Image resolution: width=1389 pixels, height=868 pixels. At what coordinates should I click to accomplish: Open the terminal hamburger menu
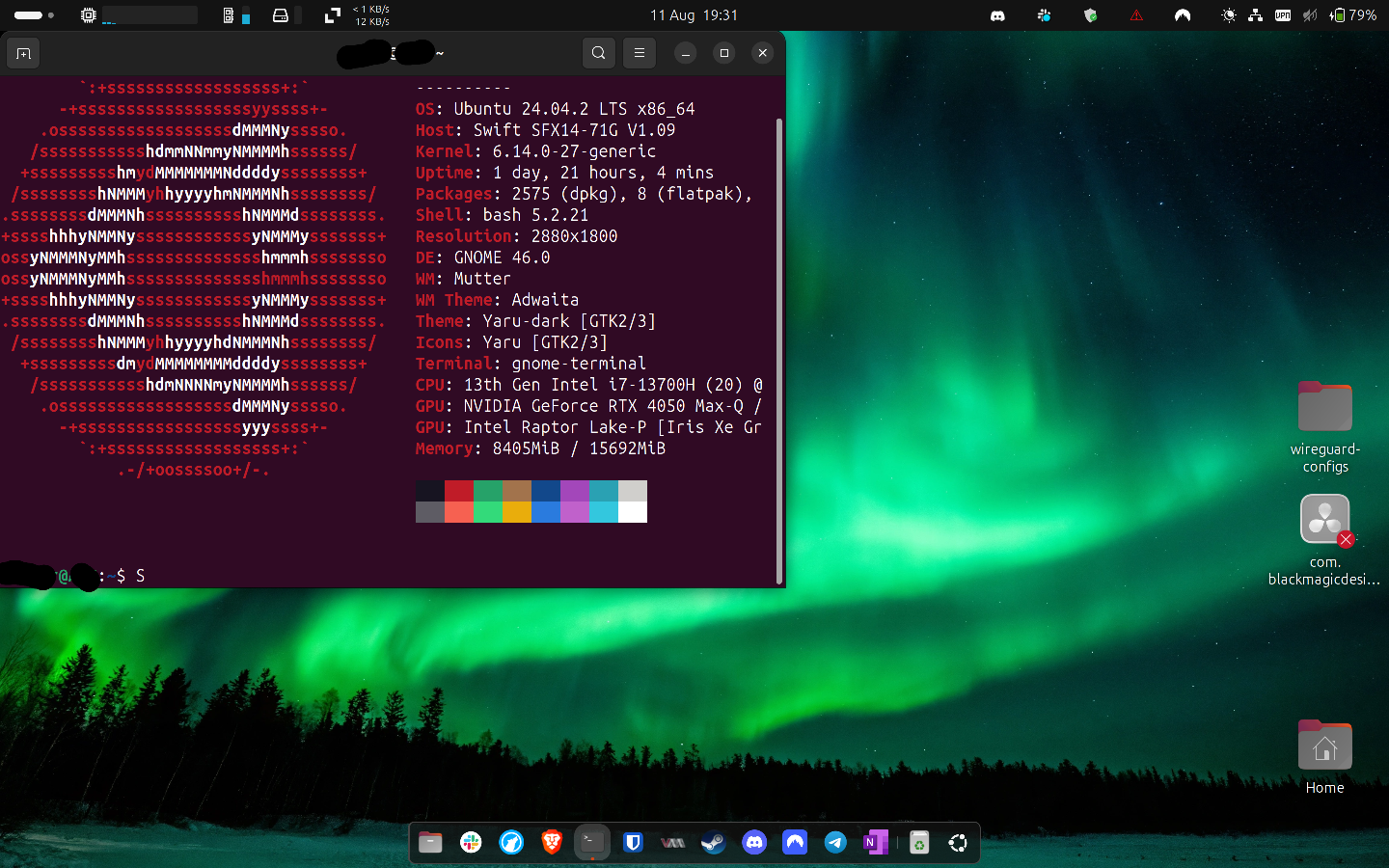[640, 53]
